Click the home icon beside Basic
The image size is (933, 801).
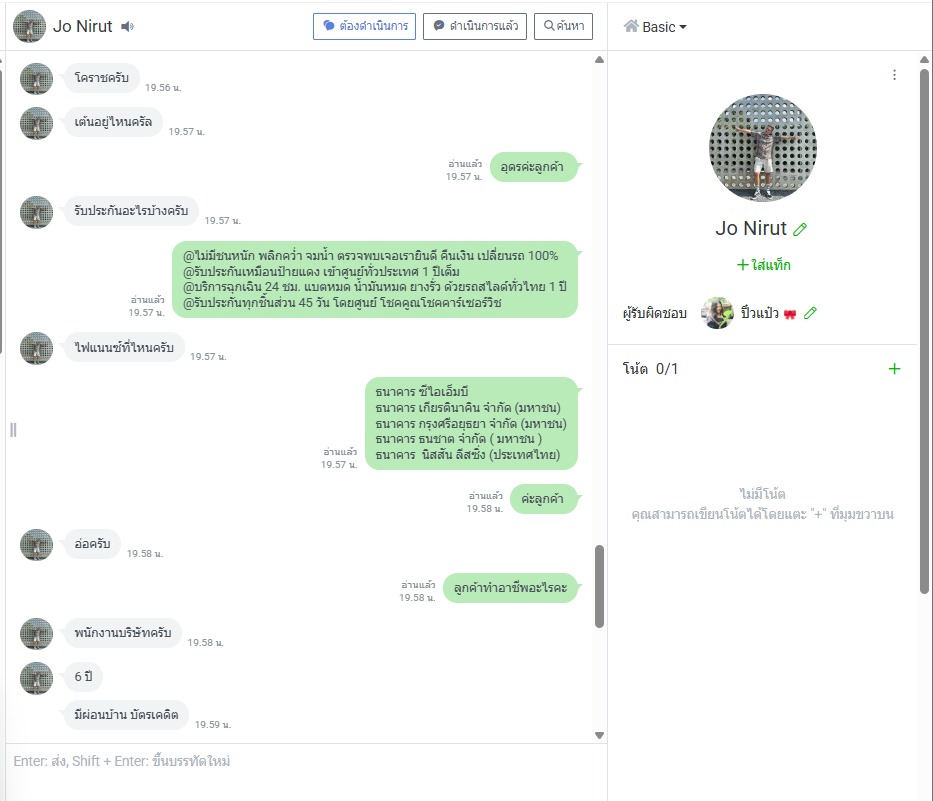click(631, 26)
